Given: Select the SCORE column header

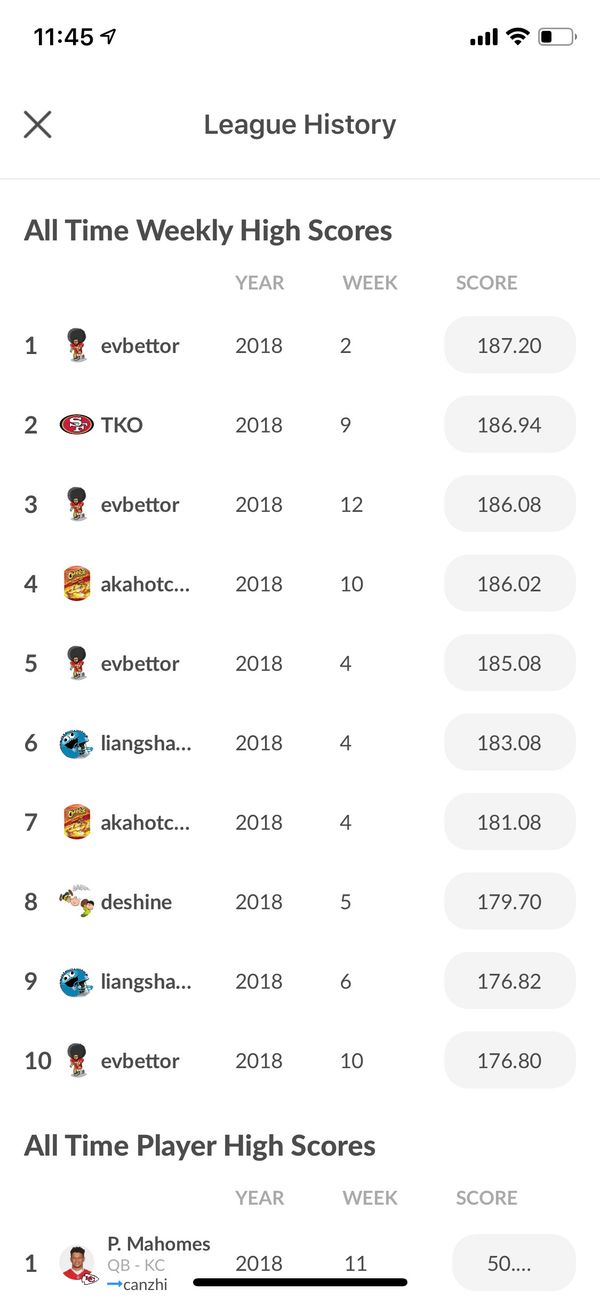Looking at the screenshot, I should click(486, 283).
